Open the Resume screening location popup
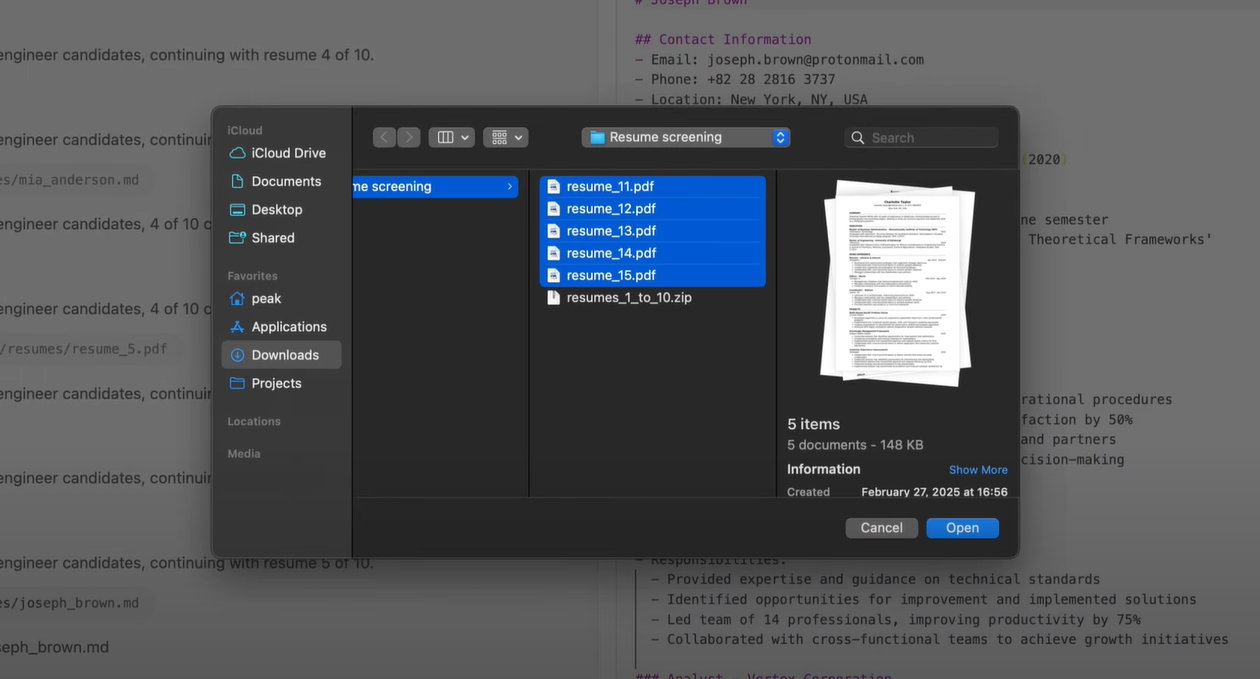The image size is (1260, 679). click(686, 137)
